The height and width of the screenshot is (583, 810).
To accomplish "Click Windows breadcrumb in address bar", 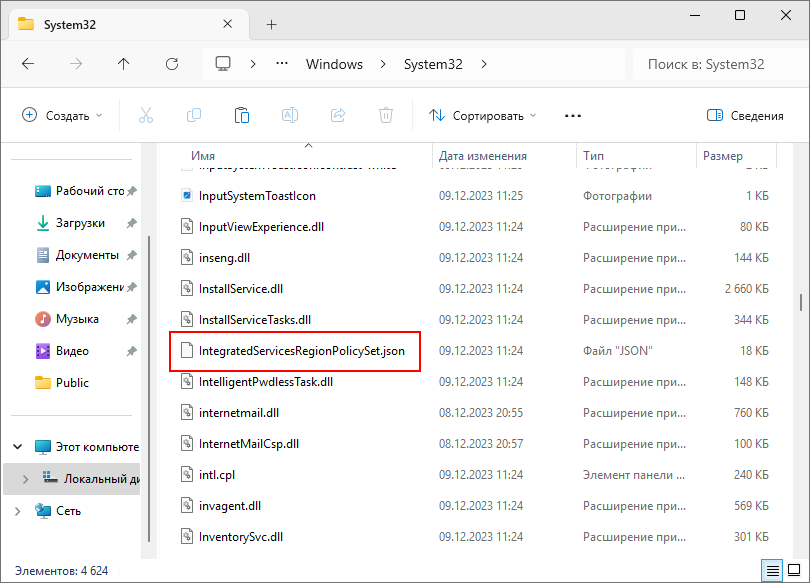I will point(334,64).
